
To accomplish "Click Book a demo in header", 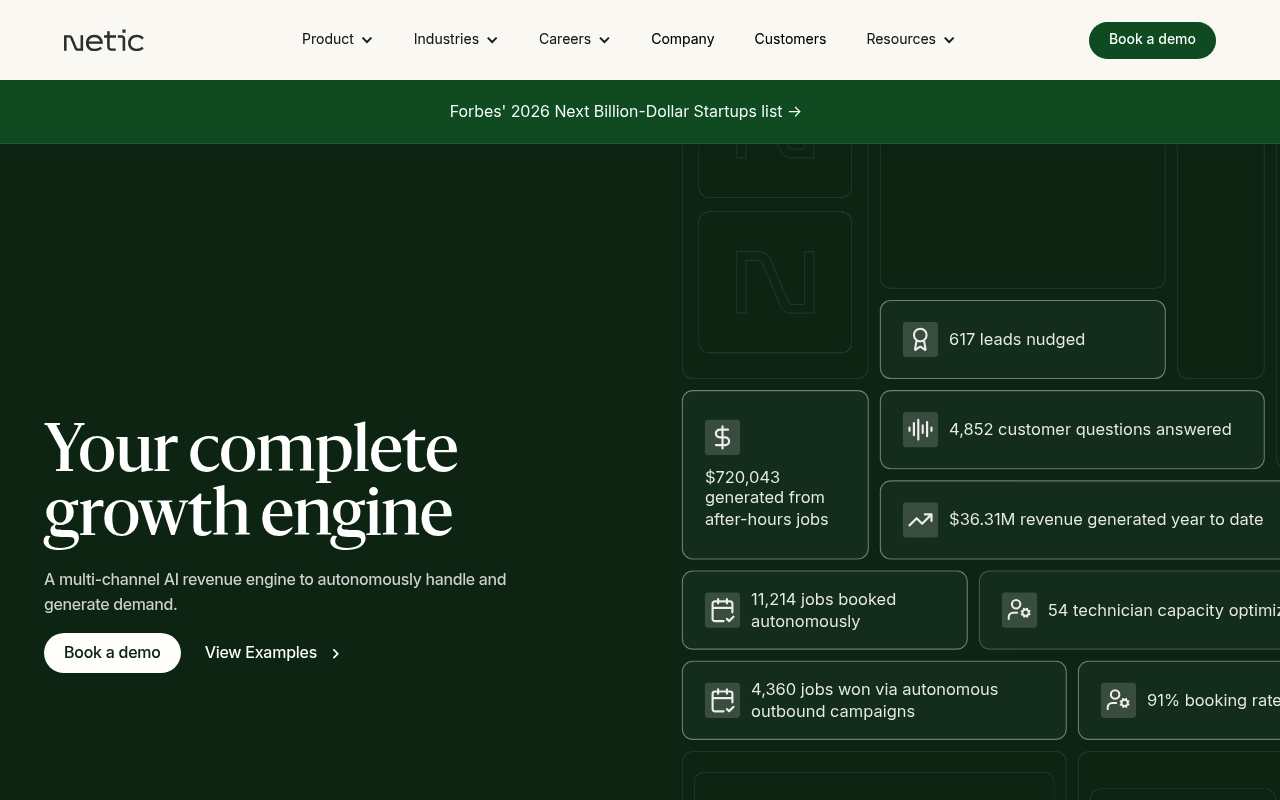I will (1152, 40).
